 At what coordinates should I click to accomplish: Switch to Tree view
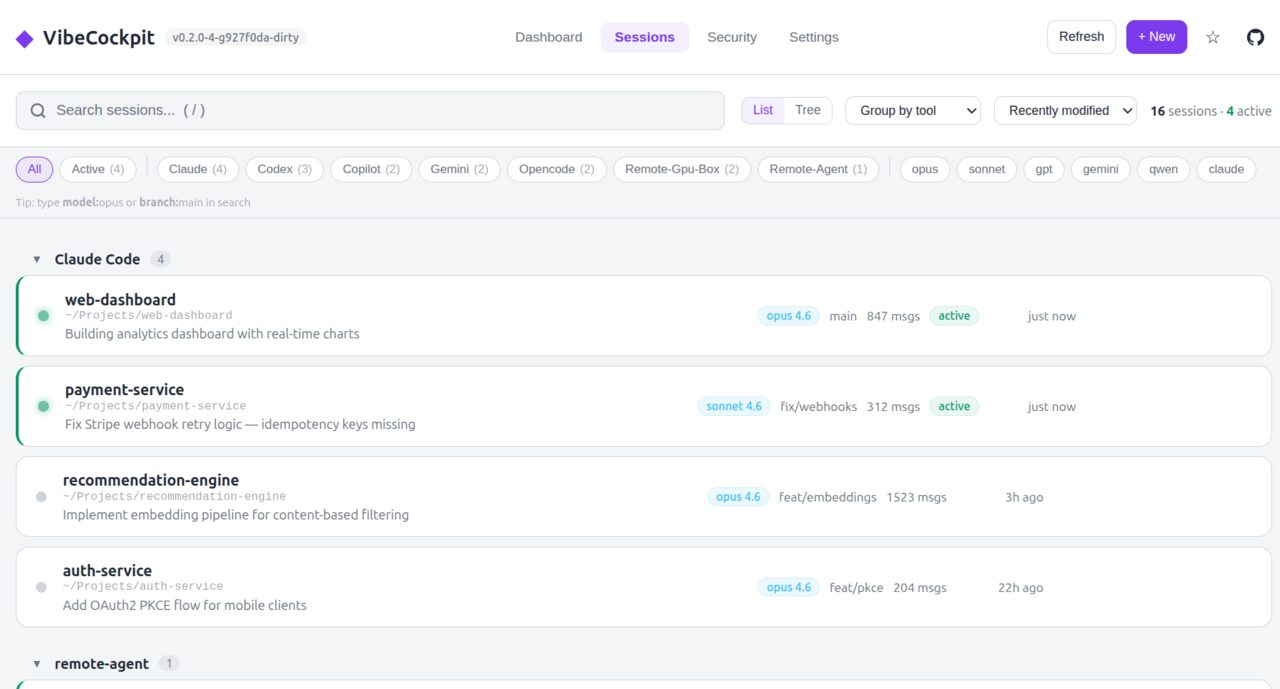pyautogui.click(x=807, y=110)
